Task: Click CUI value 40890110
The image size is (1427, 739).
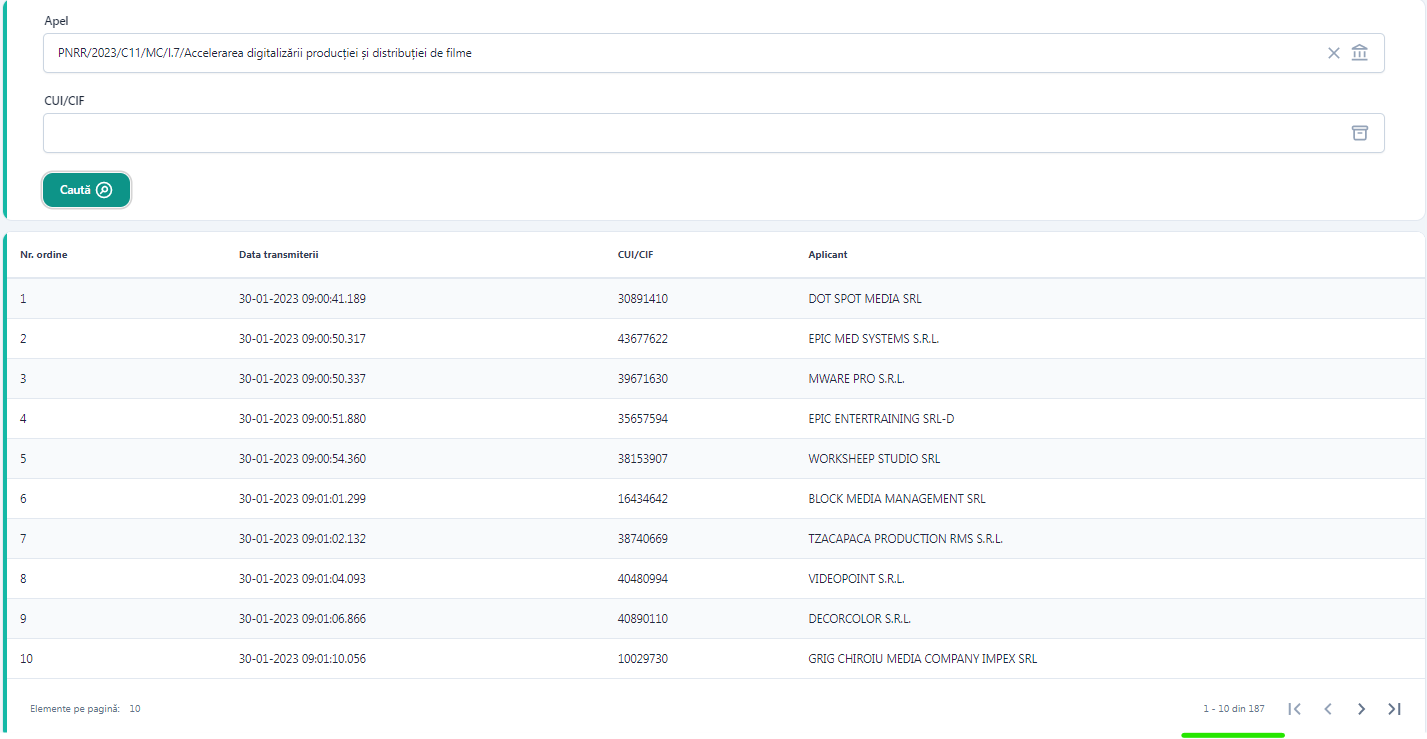Action: point(643,619)
